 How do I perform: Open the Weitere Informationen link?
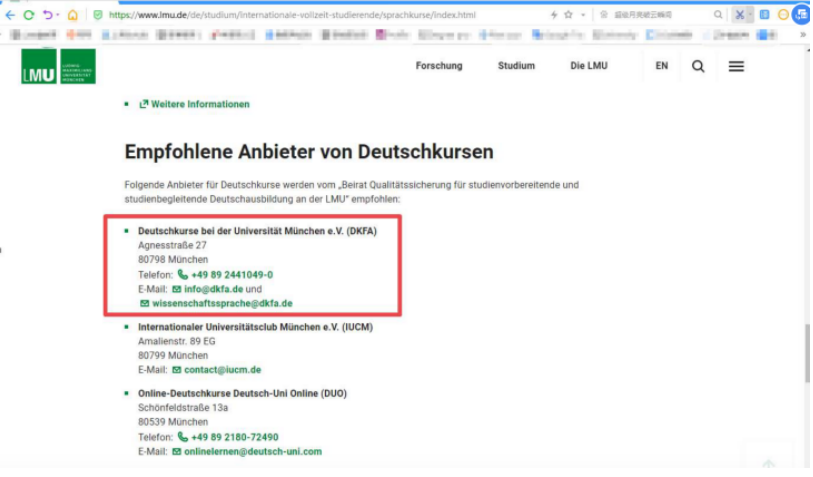pos(195,104)
